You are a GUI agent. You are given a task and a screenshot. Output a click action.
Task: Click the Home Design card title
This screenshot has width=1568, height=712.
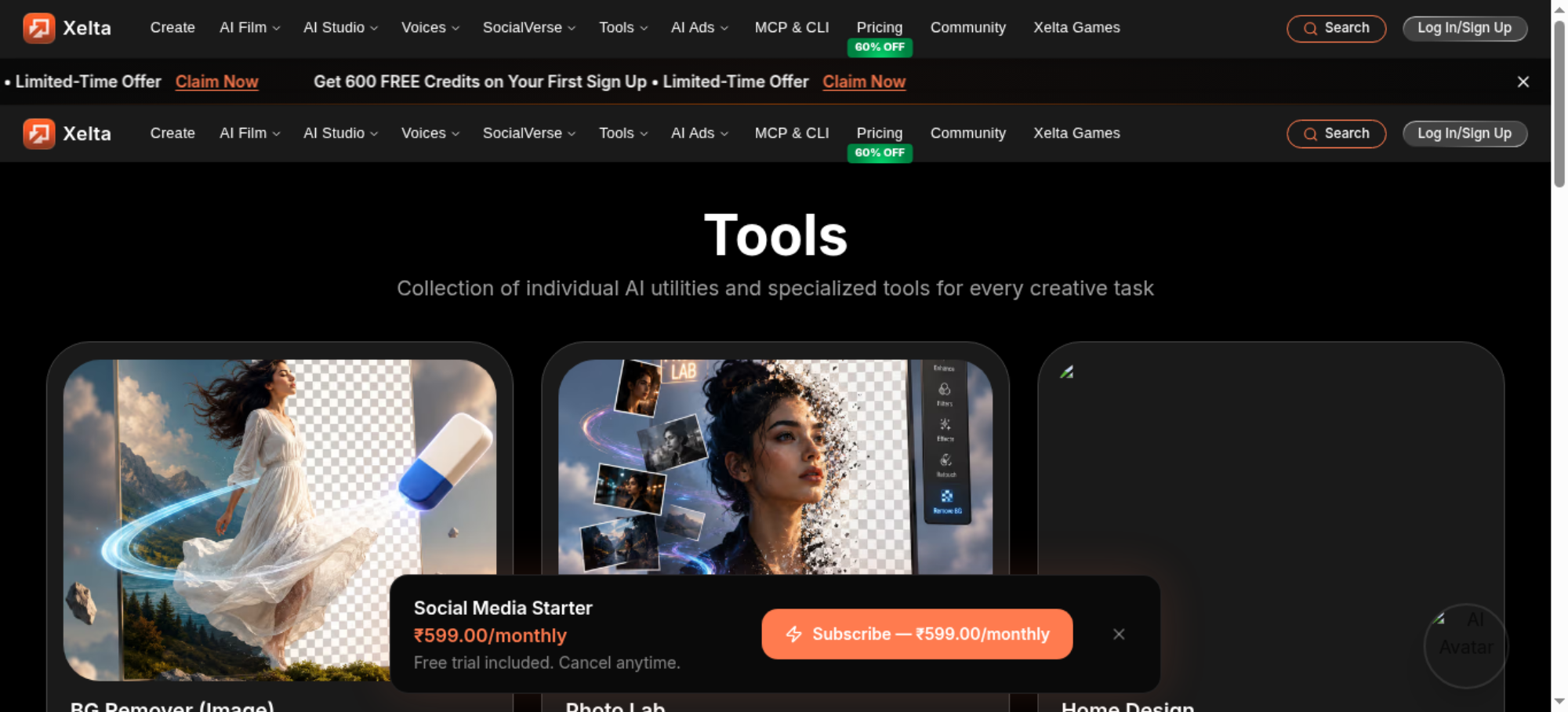point(1127,706)
